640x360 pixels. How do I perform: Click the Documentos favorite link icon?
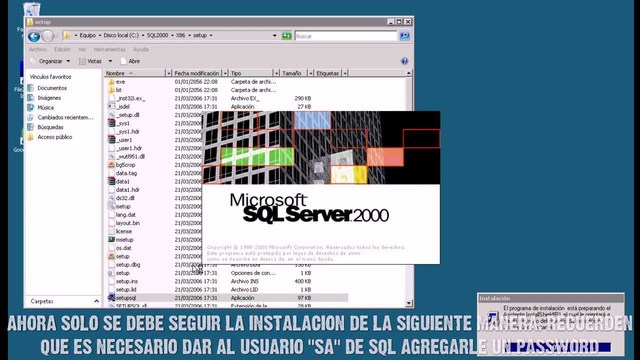[x=31, y=88]
